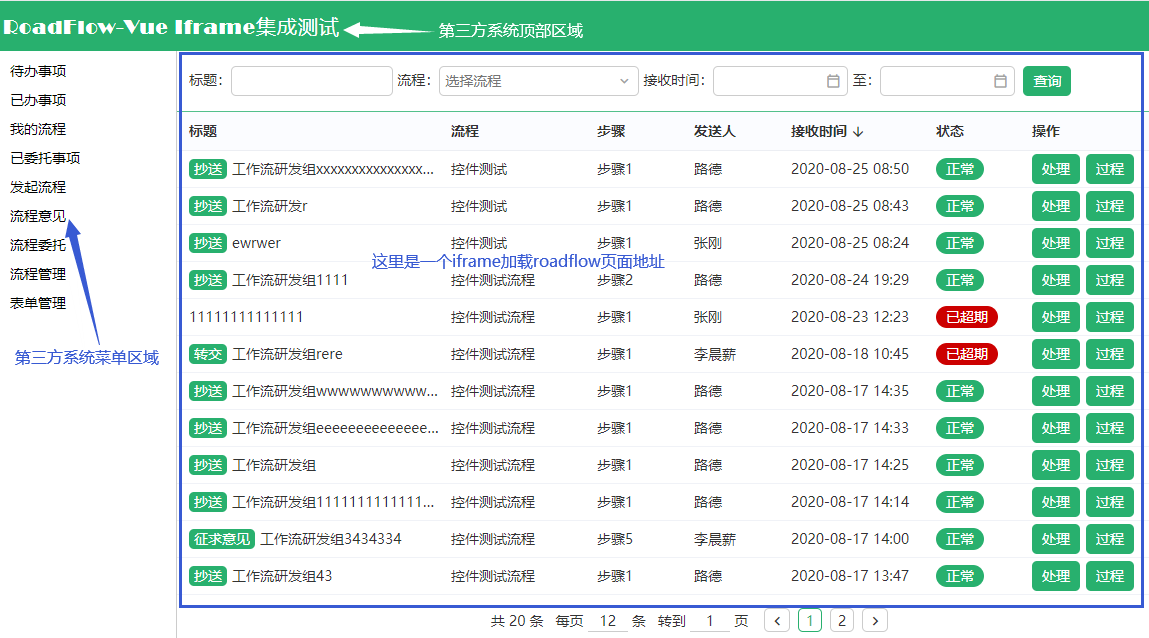Open calendar icon of start date

tap(833, 81)
